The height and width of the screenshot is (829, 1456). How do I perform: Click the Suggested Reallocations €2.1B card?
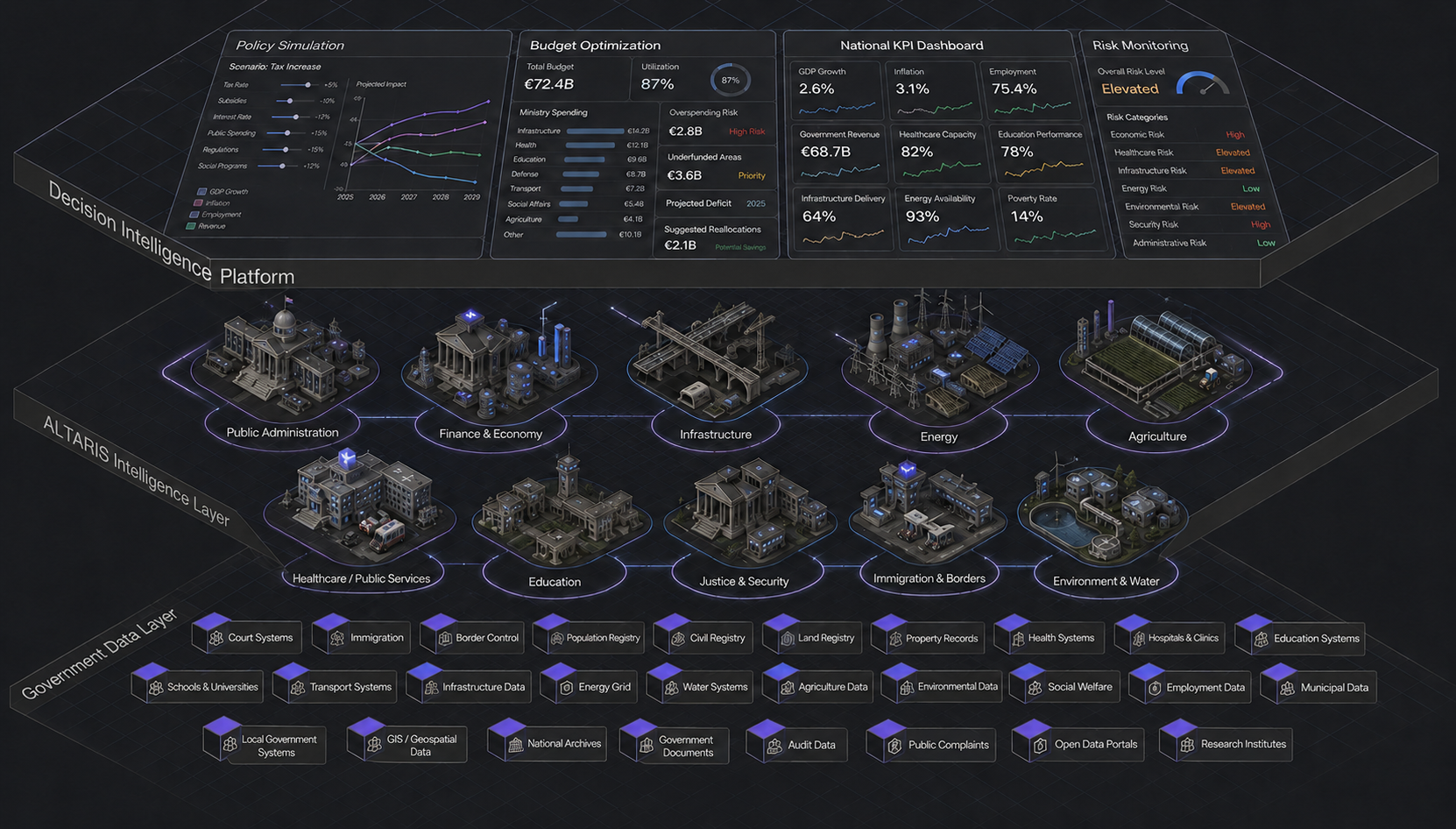tap(715, 237)
